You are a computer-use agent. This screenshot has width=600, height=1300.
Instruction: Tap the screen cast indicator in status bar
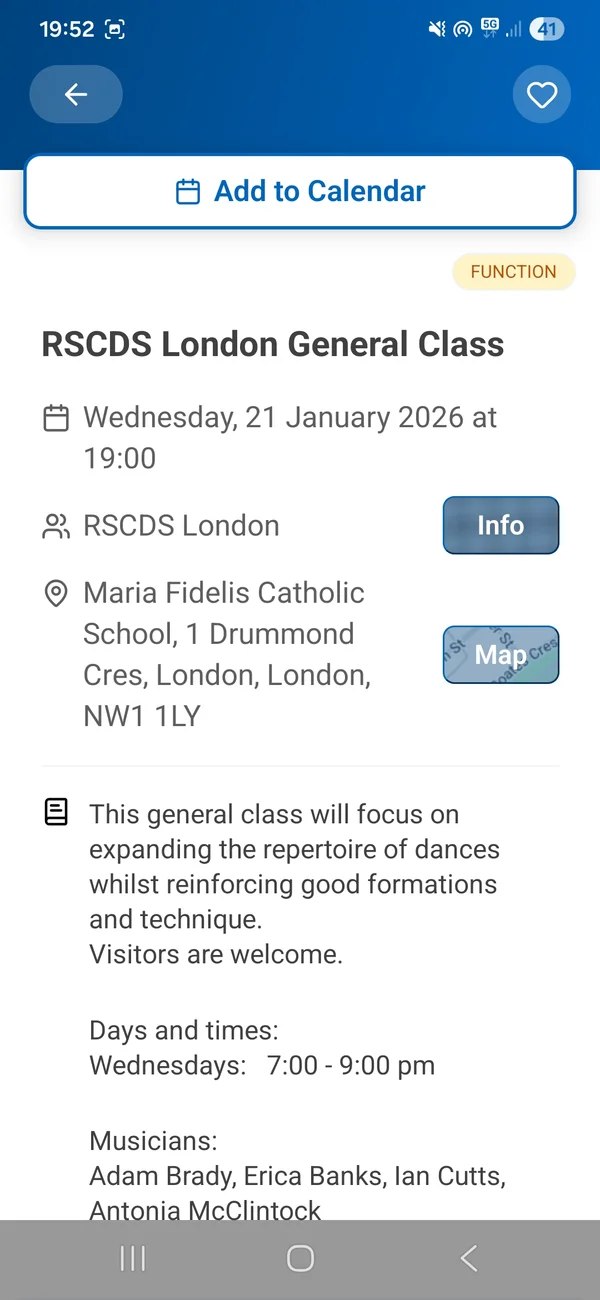(462, 29)
